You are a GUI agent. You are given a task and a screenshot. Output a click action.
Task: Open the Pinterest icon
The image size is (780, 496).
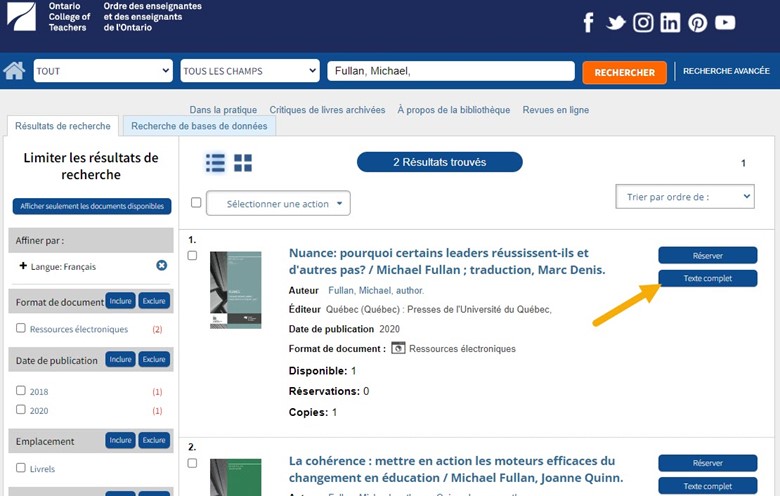[697, 22]
